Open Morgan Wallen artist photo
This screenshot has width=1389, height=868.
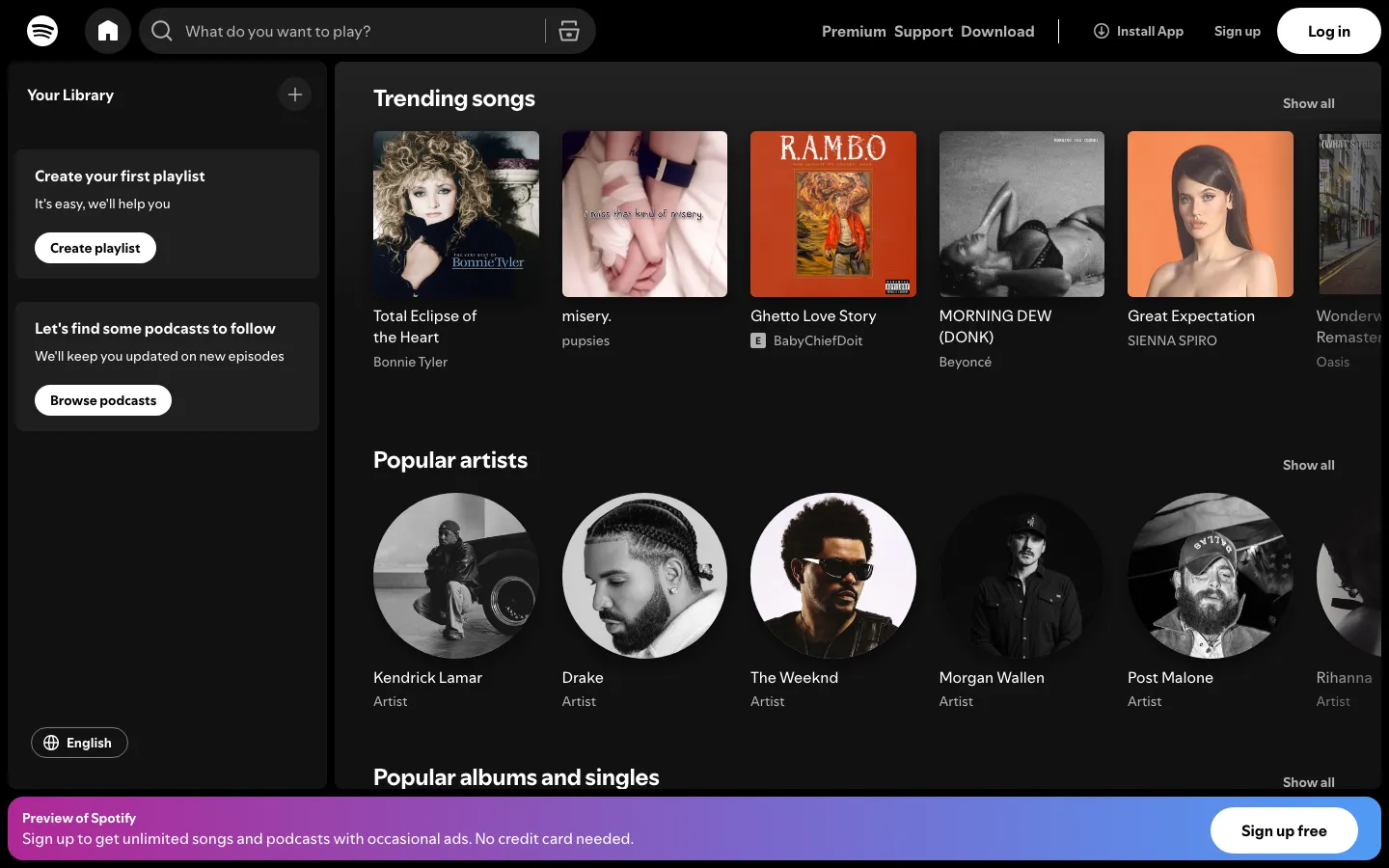(x=1021, y=576)
